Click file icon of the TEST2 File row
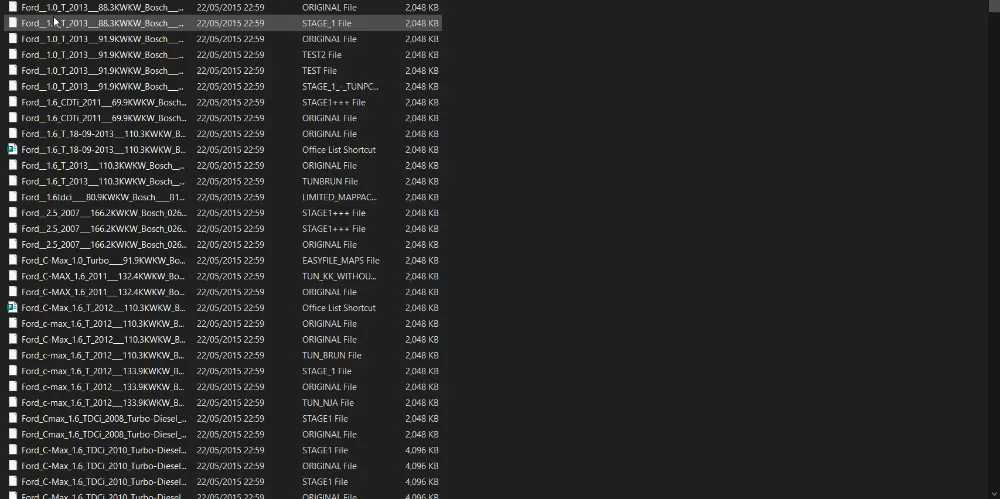 (x=12, y=54)
